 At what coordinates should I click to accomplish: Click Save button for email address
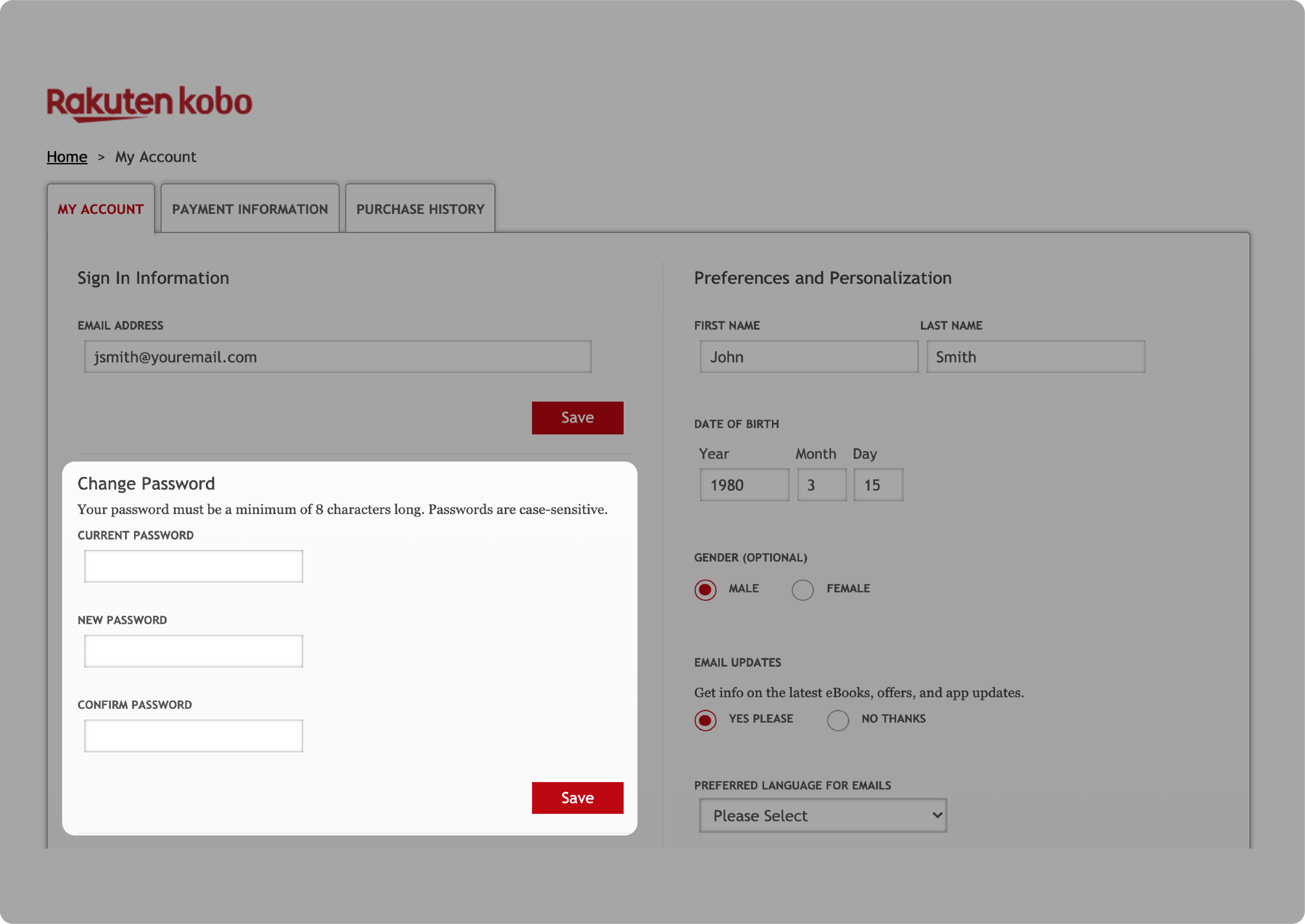pyautogui.click(x=578, y=417)
